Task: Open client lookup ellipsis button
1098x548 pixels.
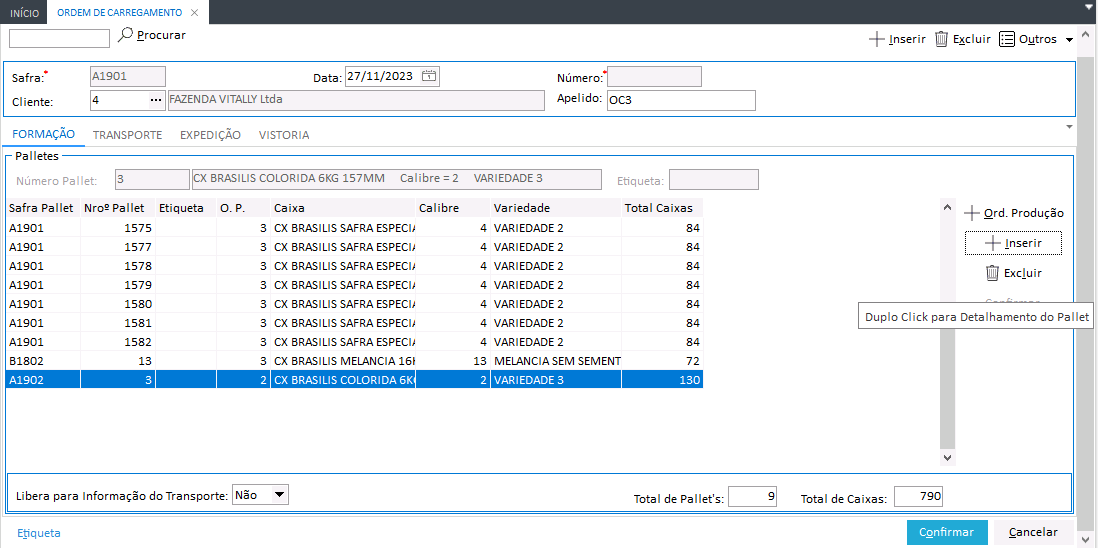Action: 155,101
